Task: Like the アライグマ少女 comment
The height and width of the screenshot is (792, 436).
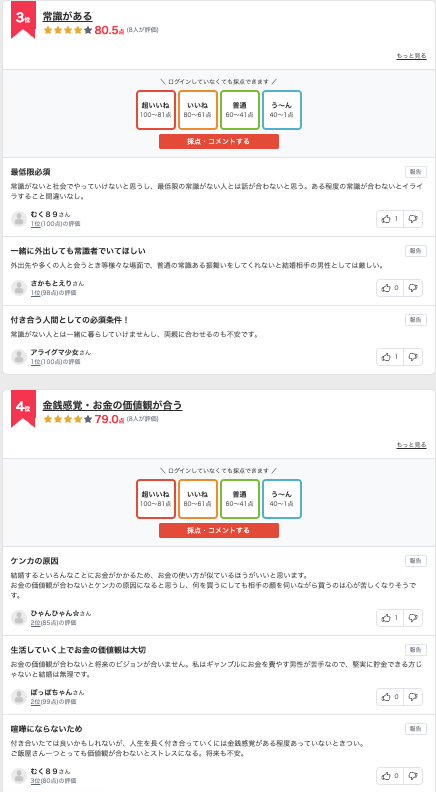Action: click(390, 357)
